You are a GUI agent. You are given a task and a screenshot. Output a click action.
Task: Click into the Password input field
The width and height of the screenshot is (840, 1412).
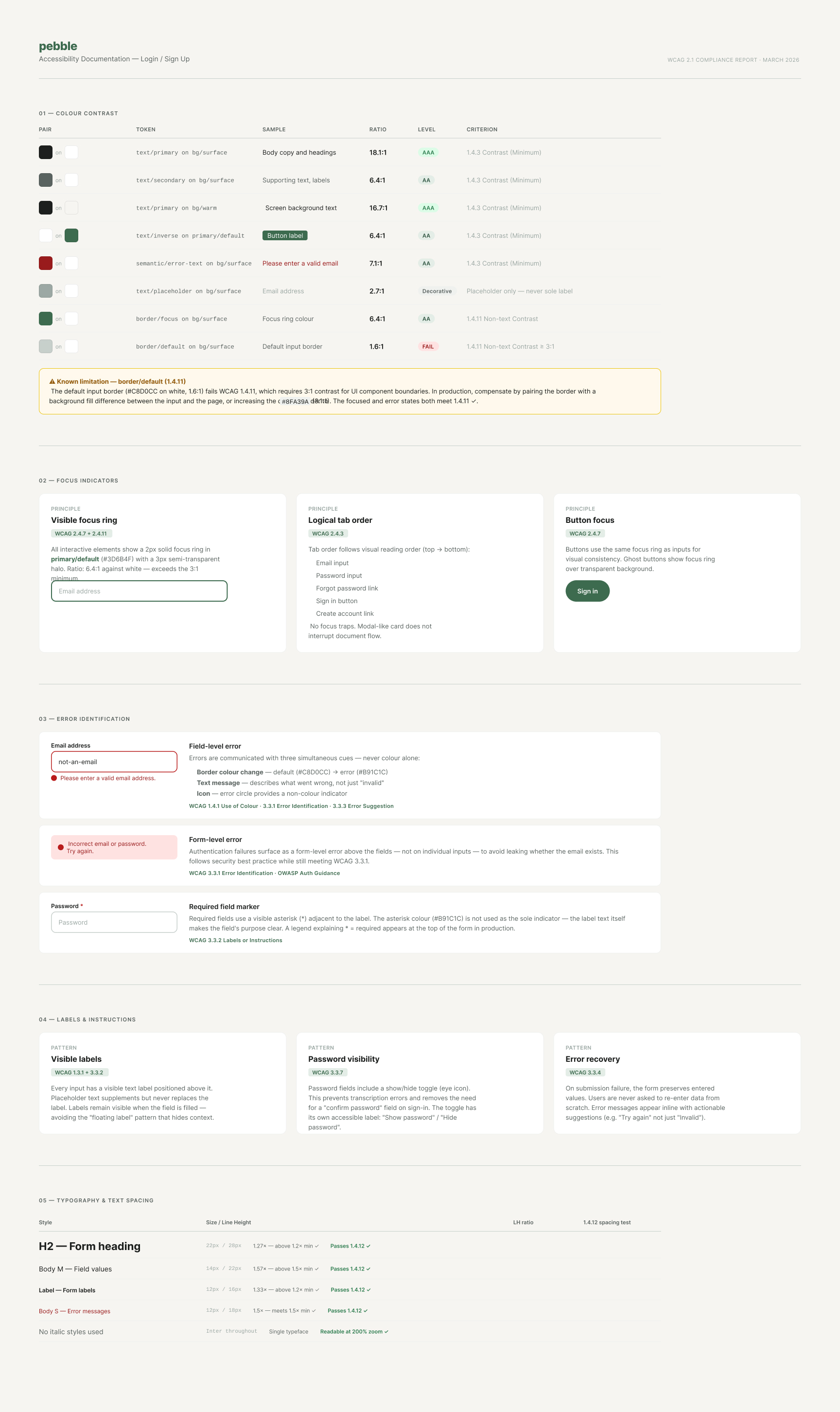[114, 922]
